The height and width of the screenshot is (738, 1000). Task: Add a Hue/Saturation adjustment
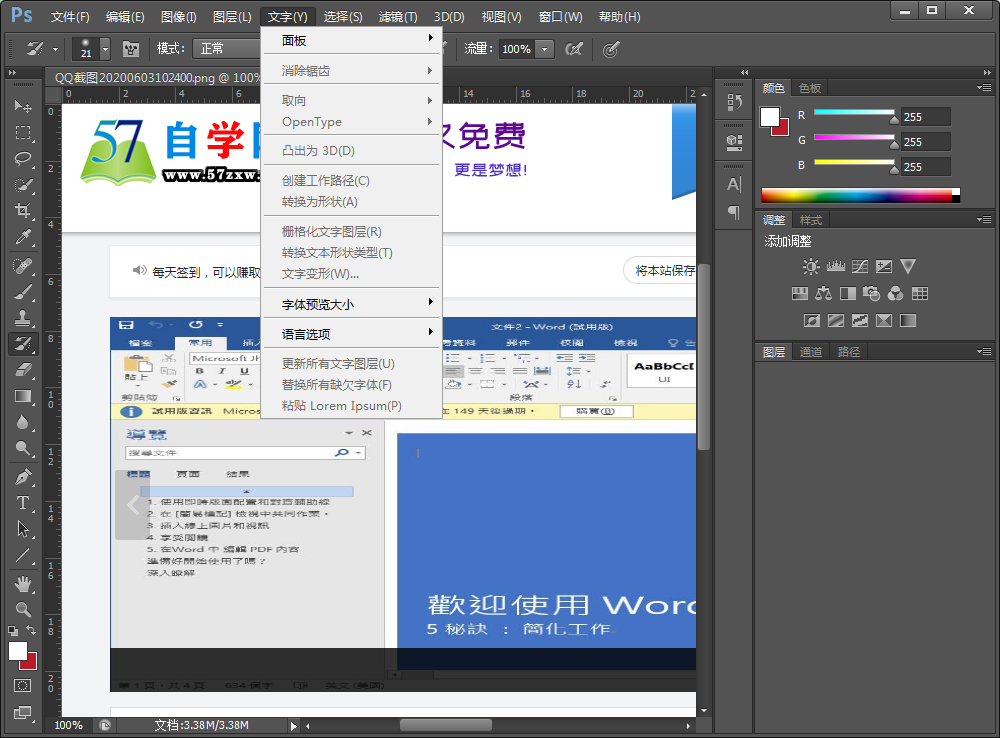800,293
